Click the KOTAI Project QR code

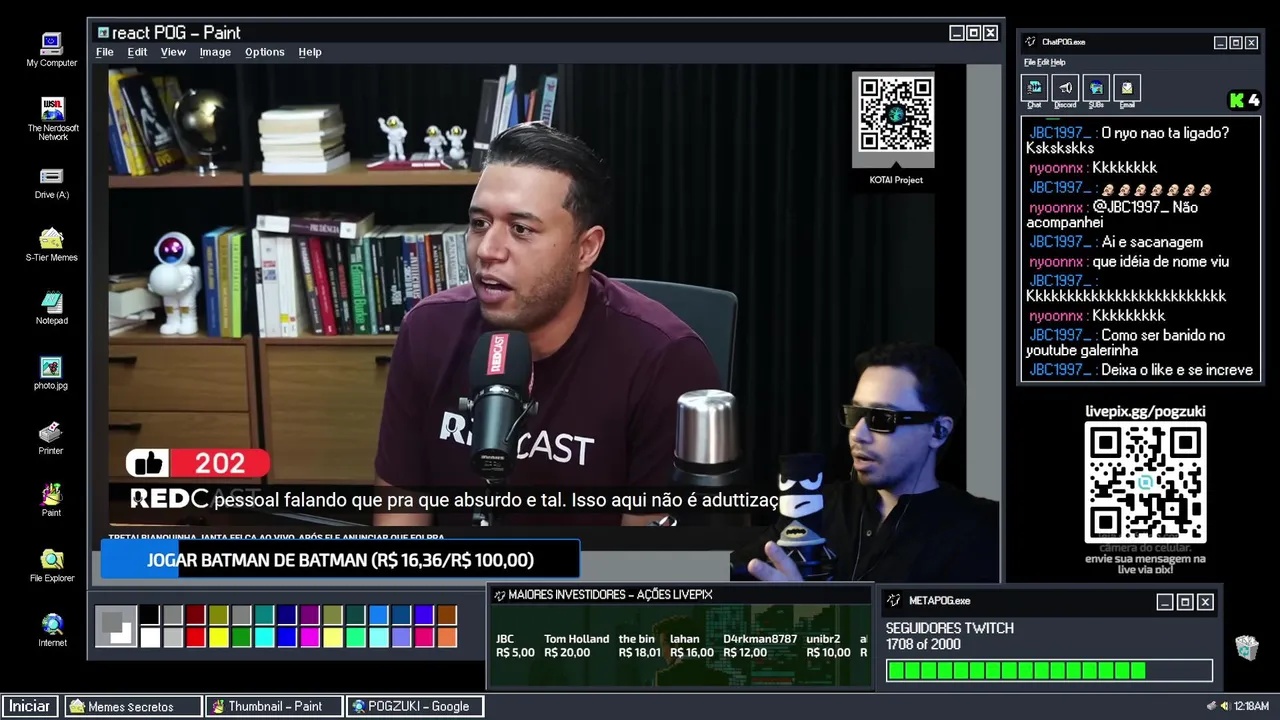coord(895,113)
